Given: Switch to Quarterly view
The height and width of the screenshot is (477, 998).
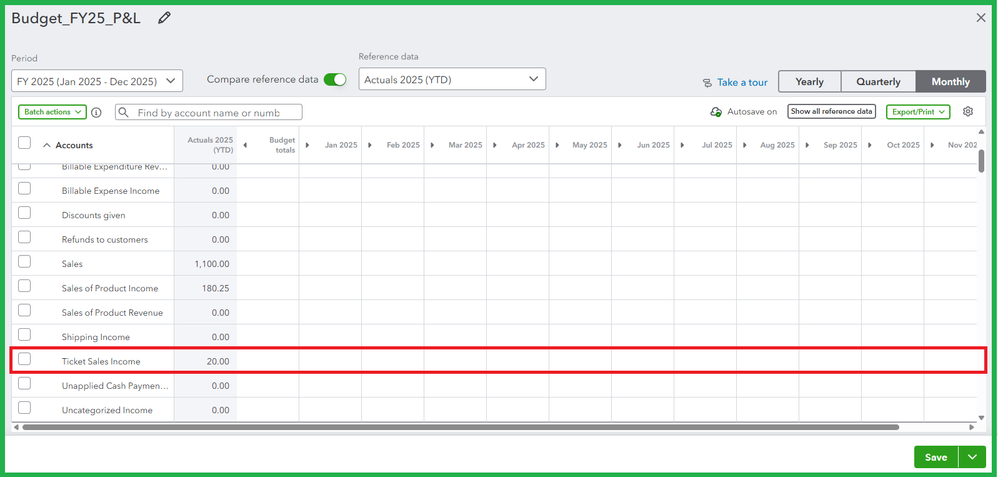Looking at the screenshot, I should coord(878,82).
